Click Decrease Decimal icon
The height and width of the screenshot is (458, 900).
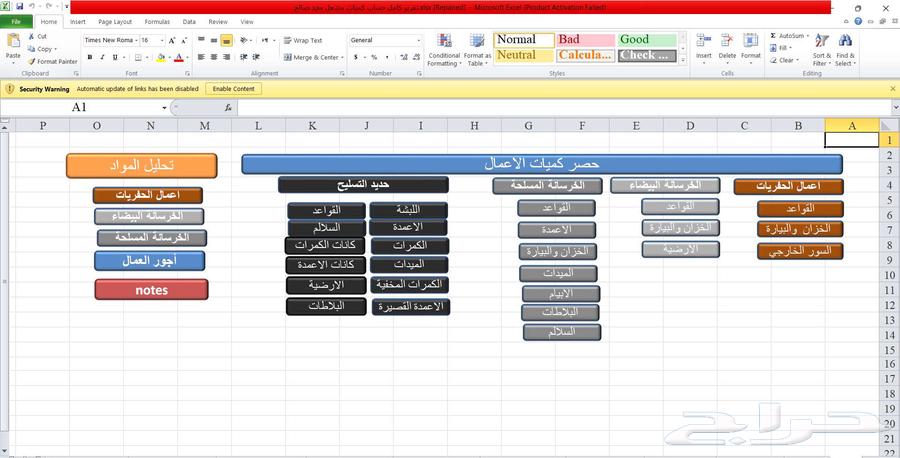point(416,57)
